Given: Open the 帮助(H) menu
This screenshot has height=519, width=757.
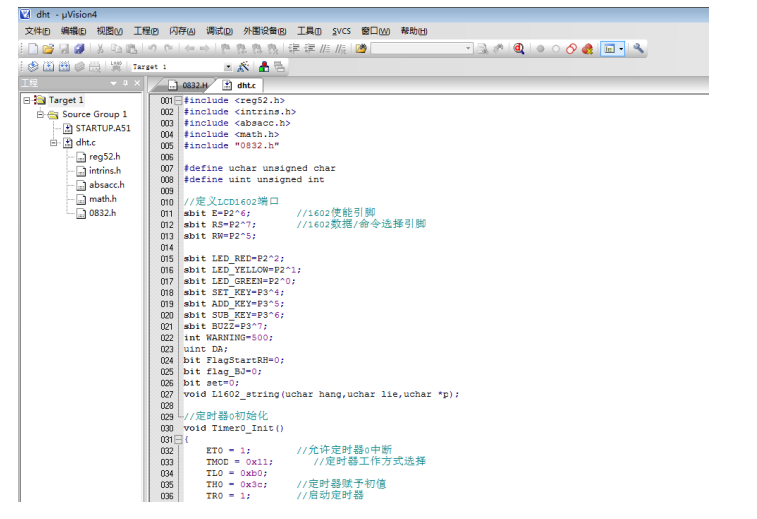Looking at the screenshot, I should click(414, 31).
